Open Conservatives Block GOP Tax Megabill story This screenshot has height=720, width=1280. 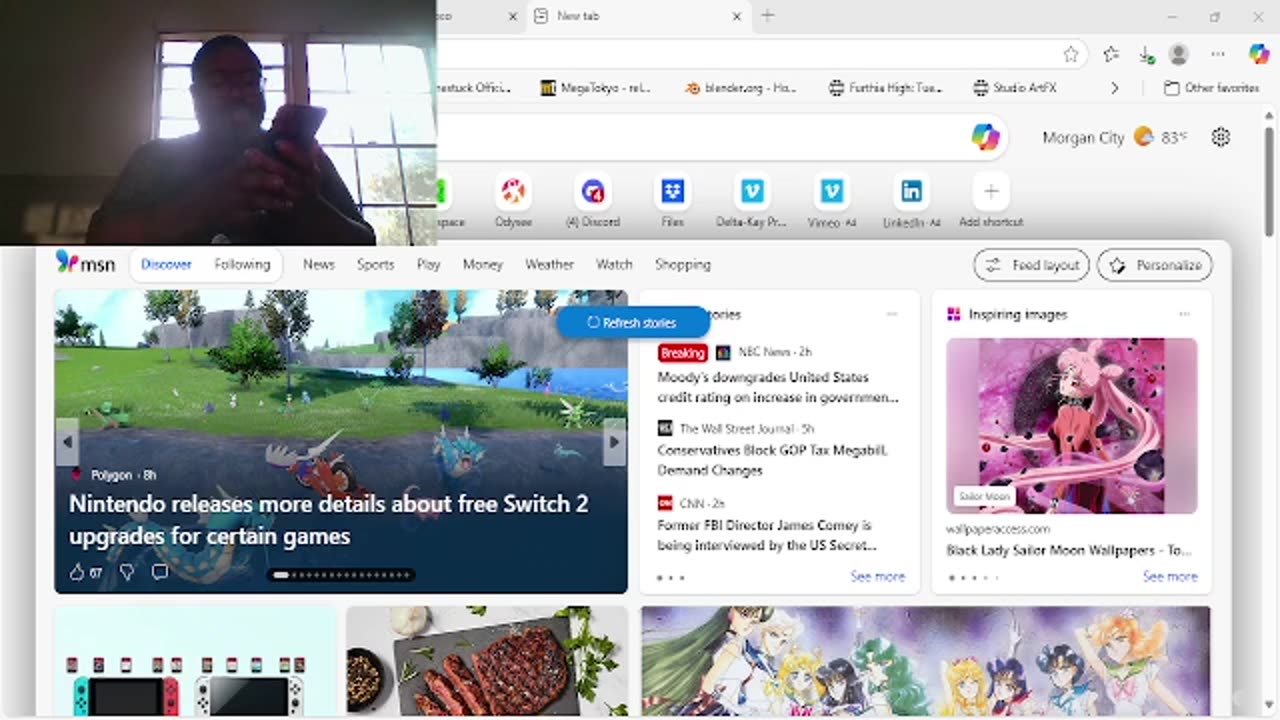pyautogui.click(x=772, y=460)
